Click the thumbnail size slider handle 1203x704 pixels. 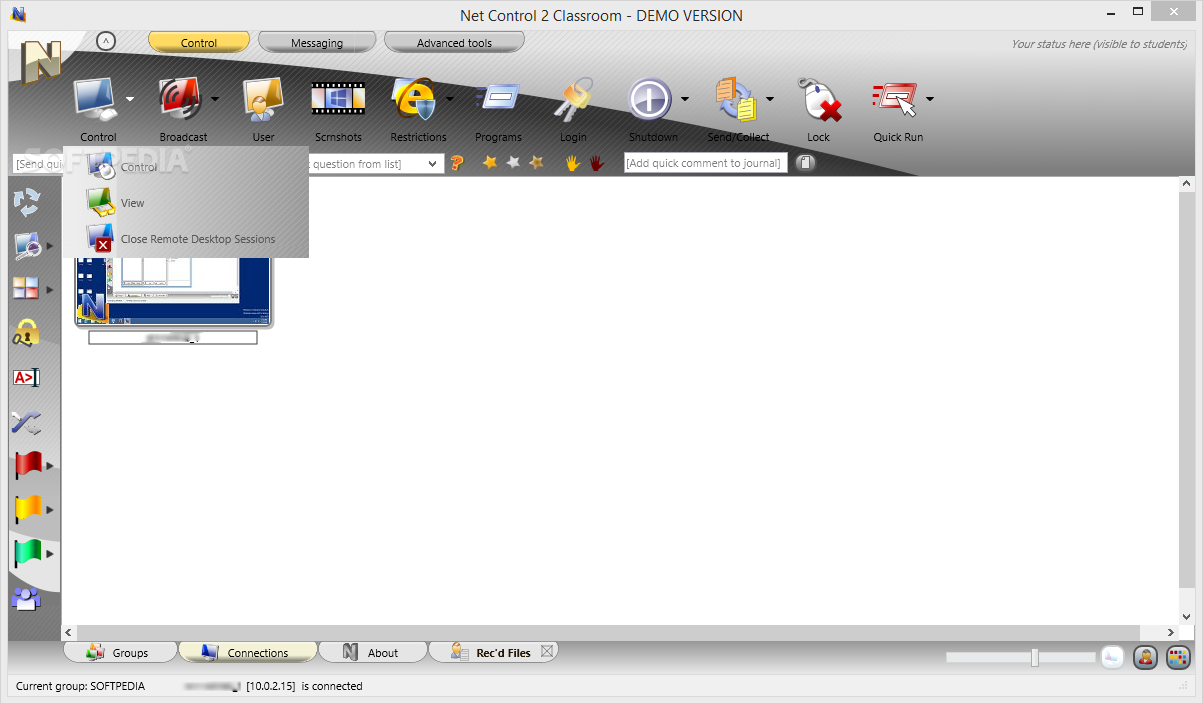click(x=1035, y=657)
